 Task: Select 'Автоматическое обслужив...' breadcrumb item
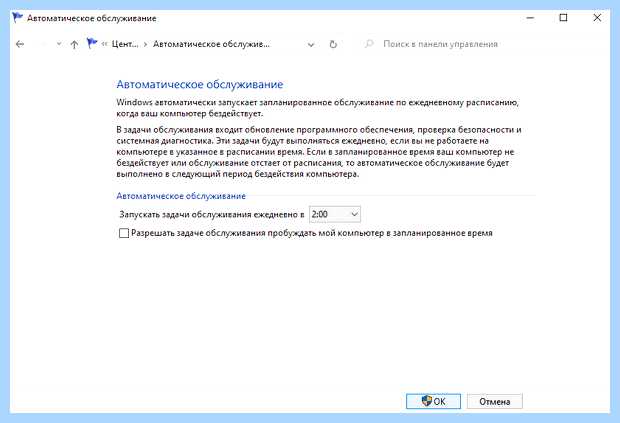click(211, 44)
